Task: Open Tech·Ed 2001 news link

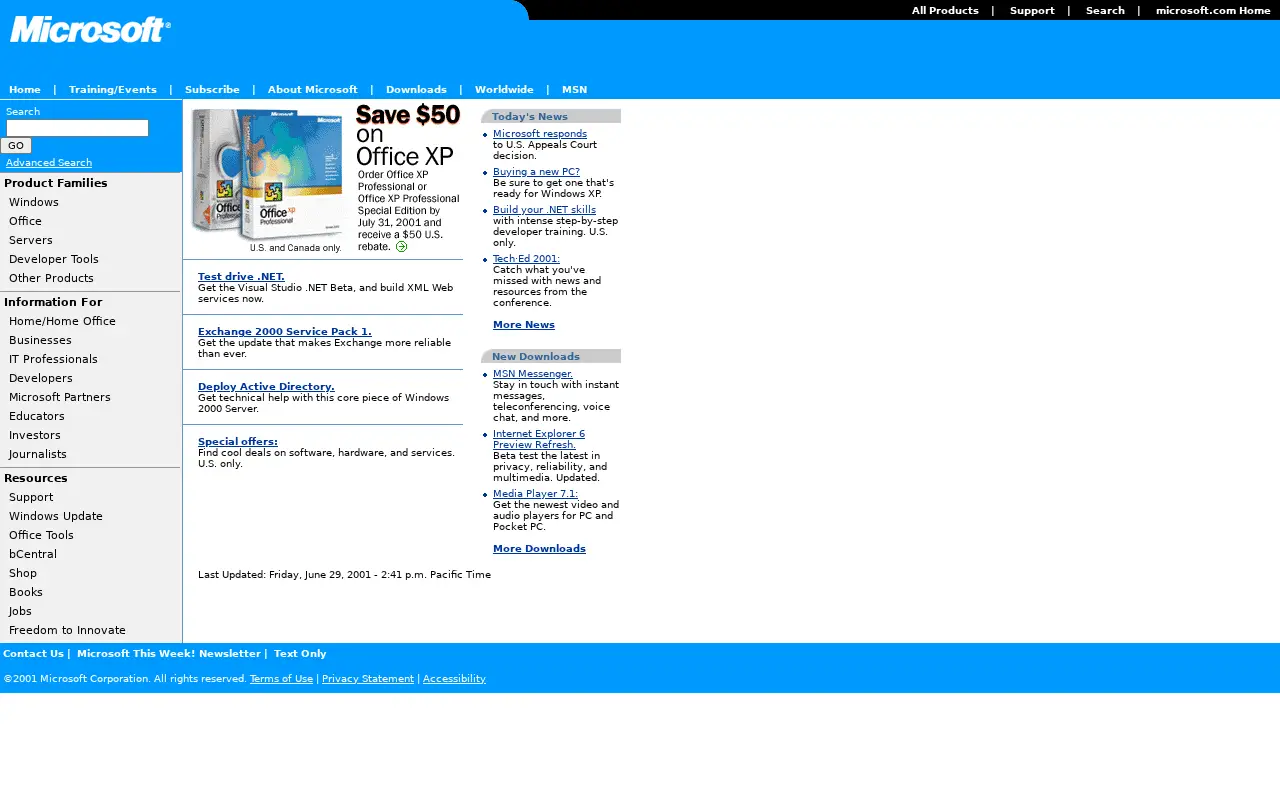Action: pos(526,259)
